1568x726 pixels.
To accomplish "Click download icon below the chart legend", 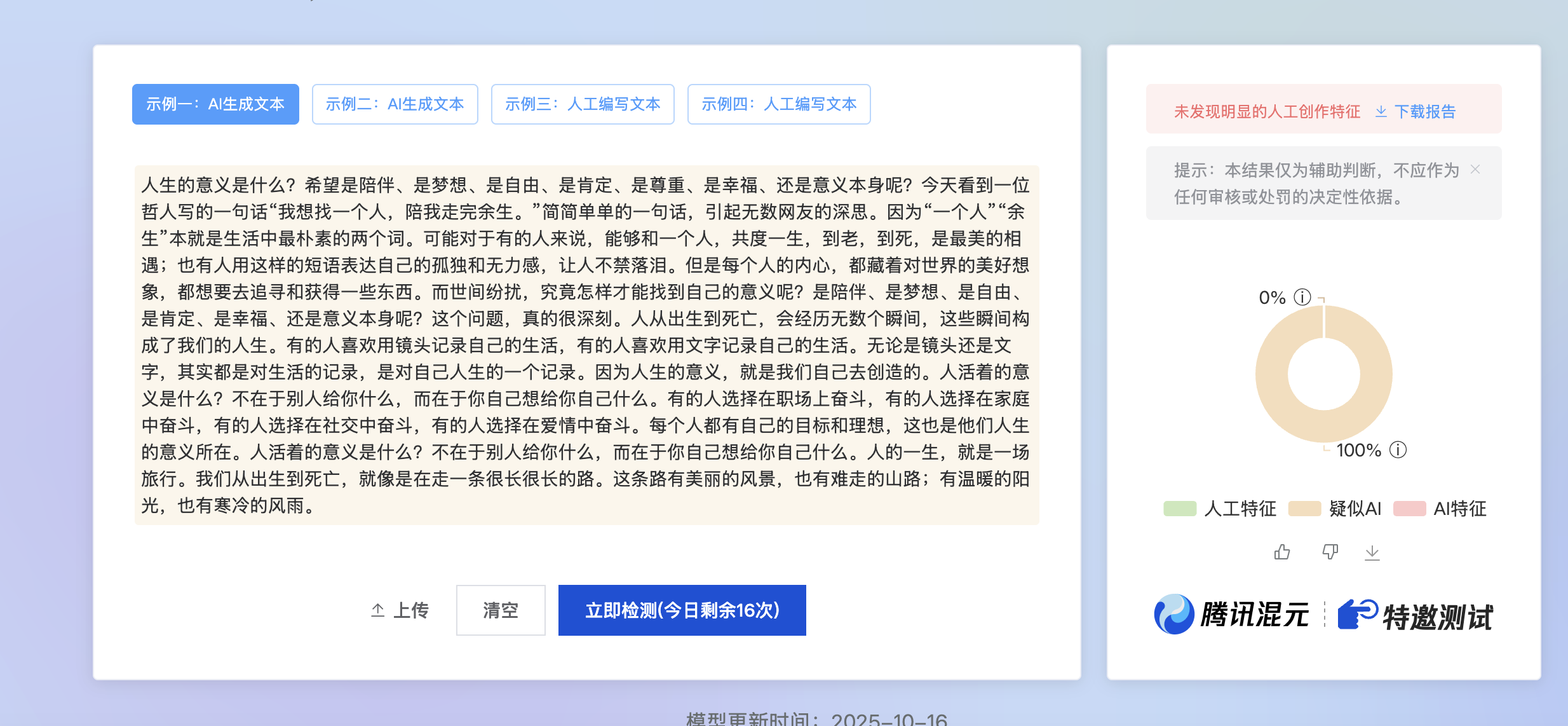I will pyautogui.click(x=1372, y=552).
